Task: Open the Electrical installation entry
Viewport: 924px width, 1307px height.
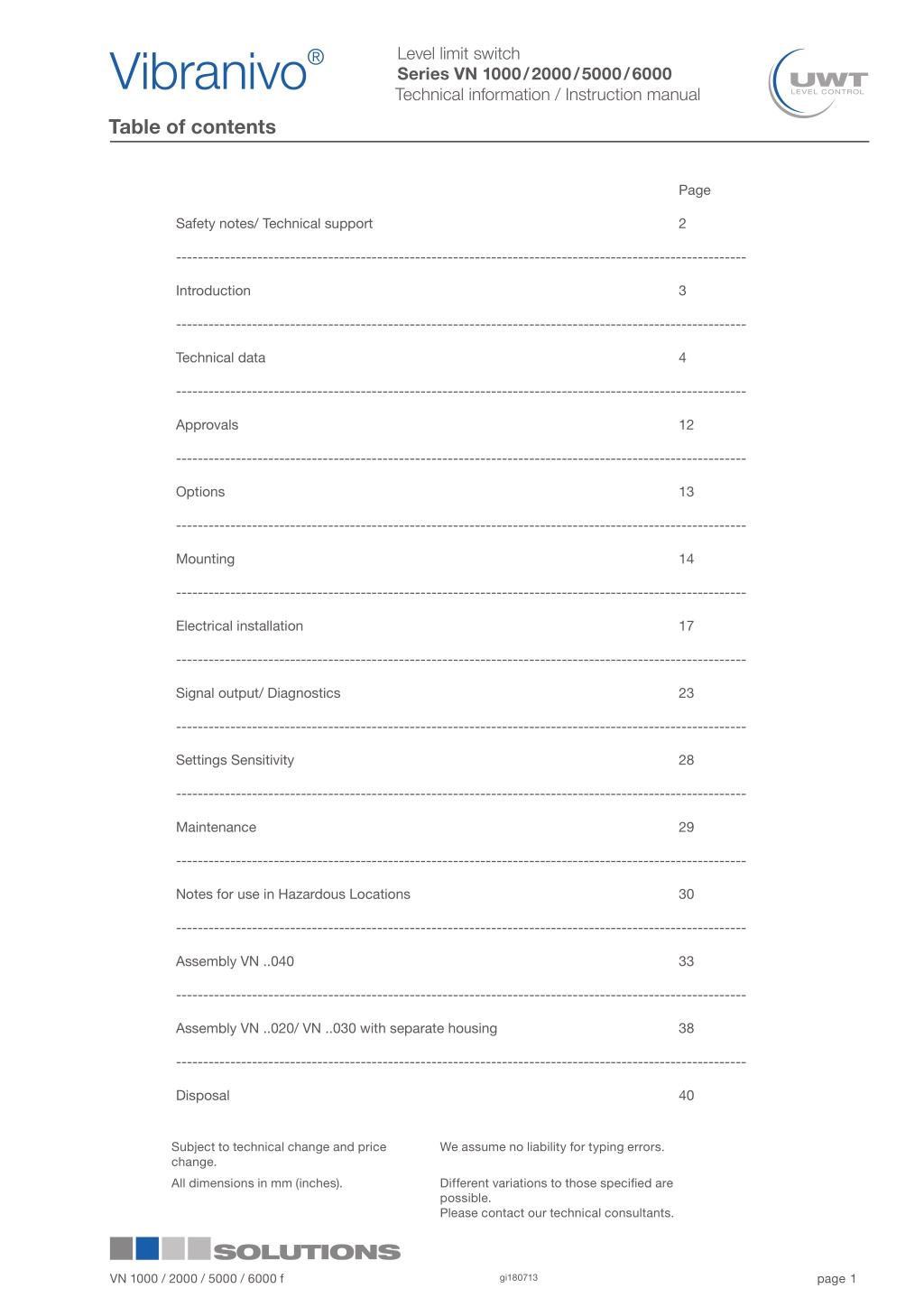Action: click(x=240, y=626)
